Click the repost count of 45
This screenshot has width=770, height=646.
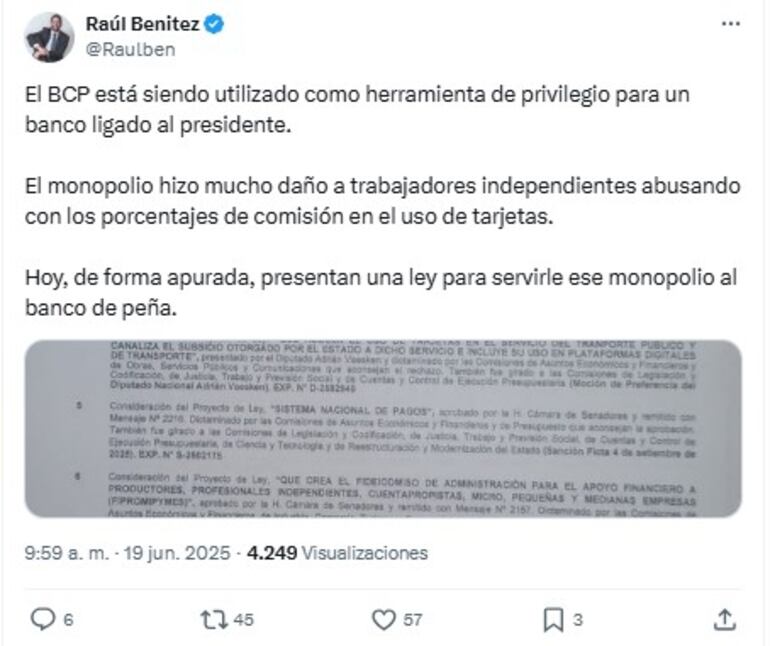(243, 620)
